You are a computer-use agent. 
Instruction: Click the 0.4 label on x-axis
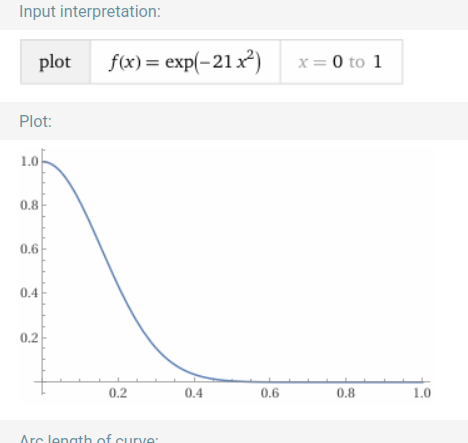point(194,393)
